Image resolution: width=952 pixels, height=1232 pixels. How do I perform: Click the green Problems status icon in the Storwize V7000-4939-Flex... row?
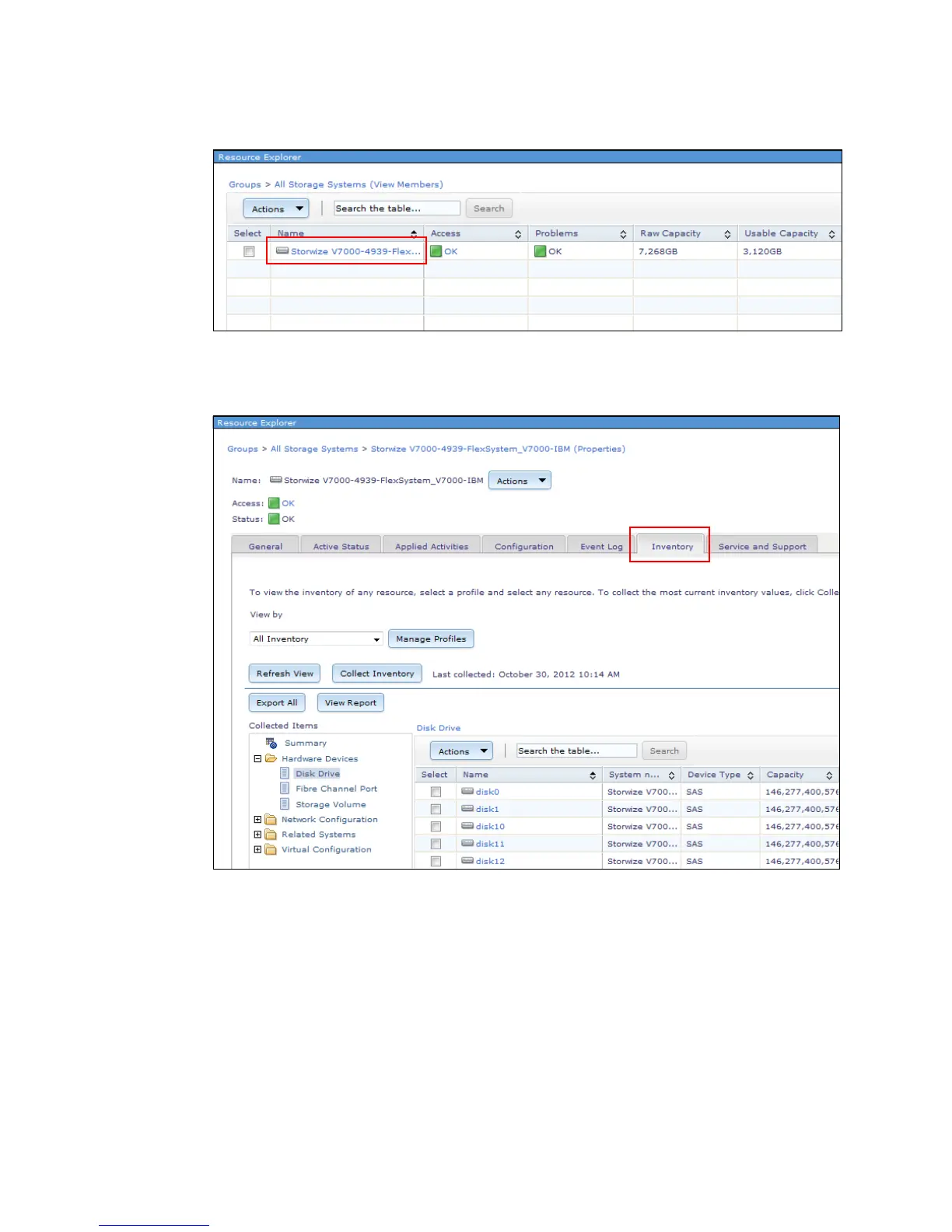[x=540, y=251]
